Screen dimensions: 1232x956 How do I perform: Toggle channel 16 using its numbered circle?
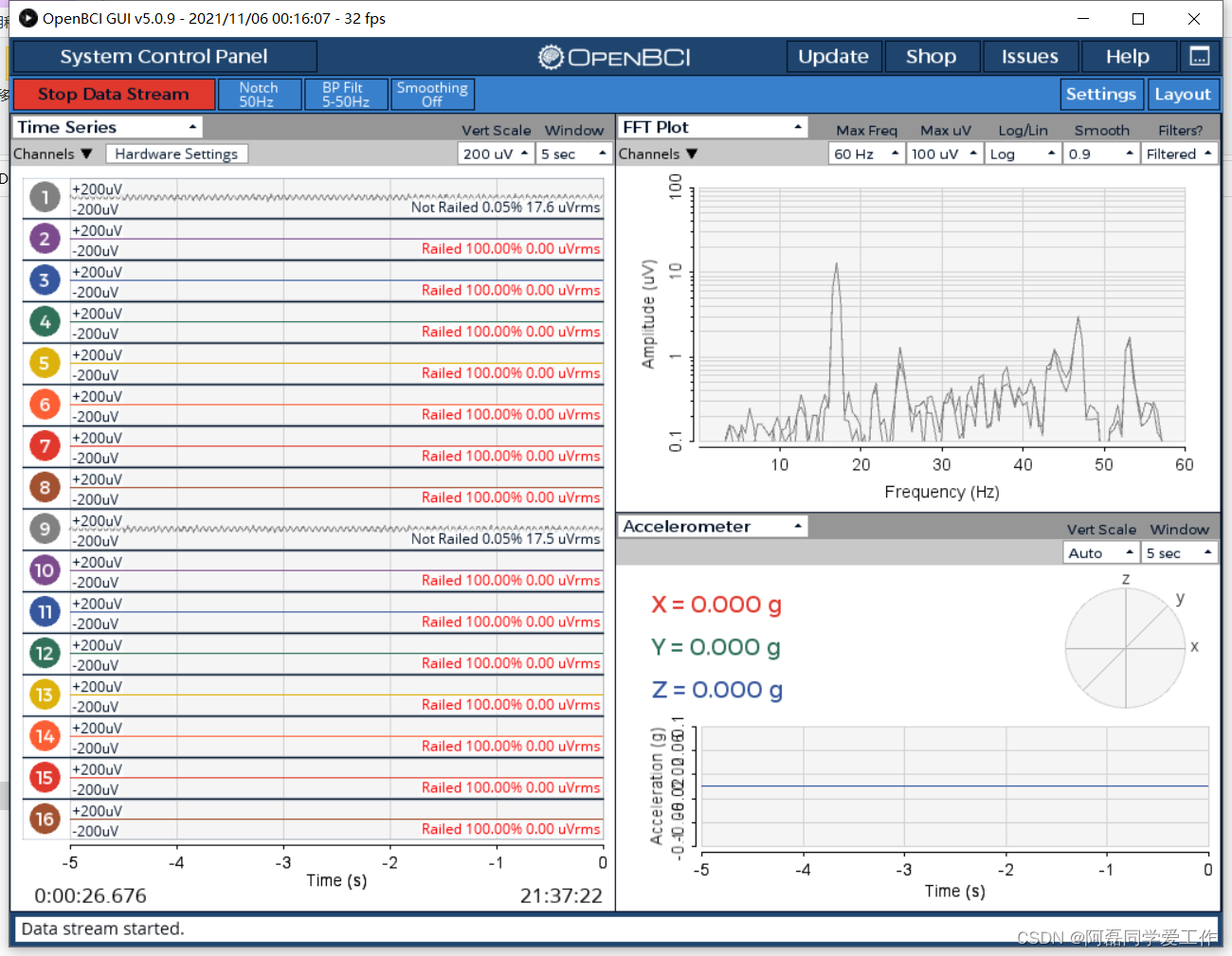pyautogui.click(x=44, y=819)
